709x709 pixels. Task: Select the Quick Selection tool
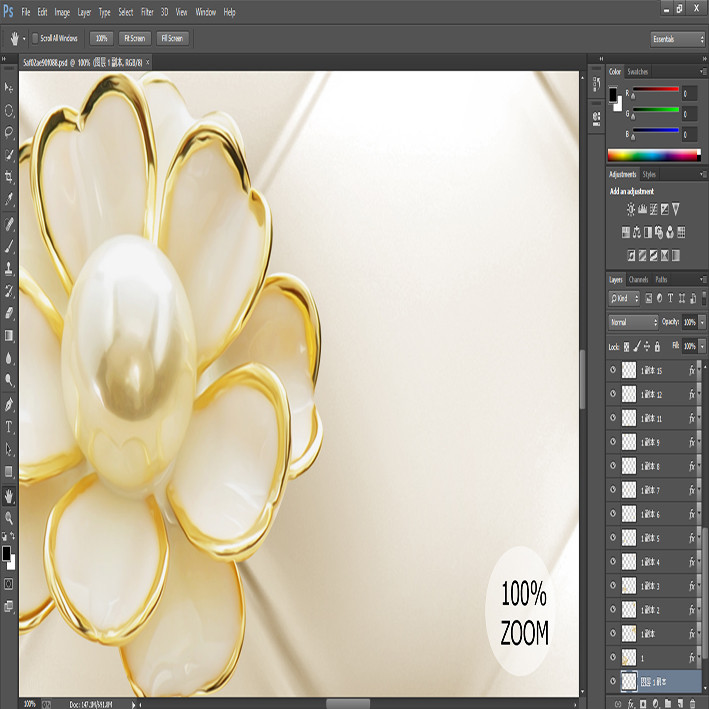click(9, 155)
